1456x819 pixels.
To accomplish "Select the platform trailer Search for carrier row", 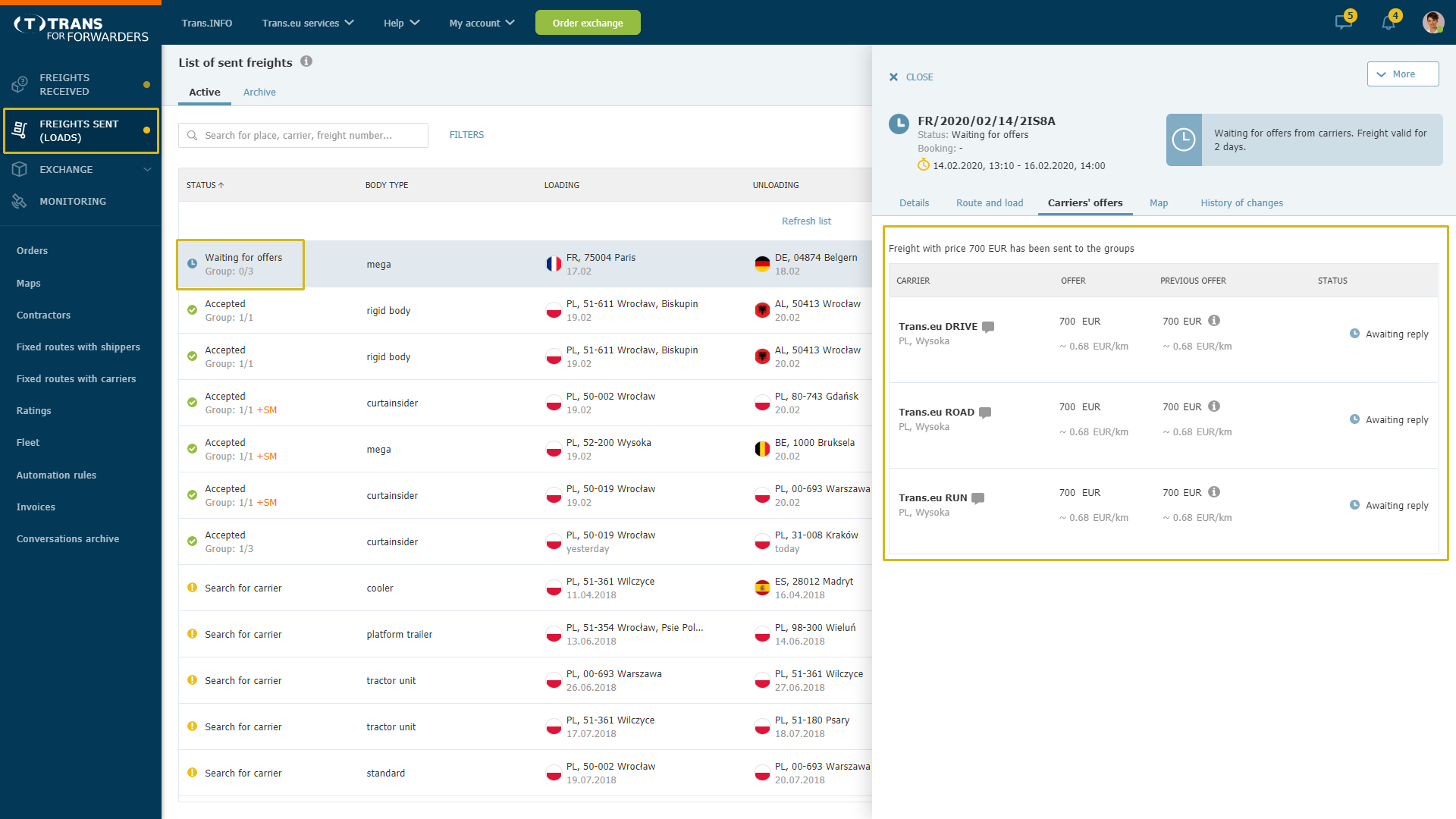I will tap(525, 634).
